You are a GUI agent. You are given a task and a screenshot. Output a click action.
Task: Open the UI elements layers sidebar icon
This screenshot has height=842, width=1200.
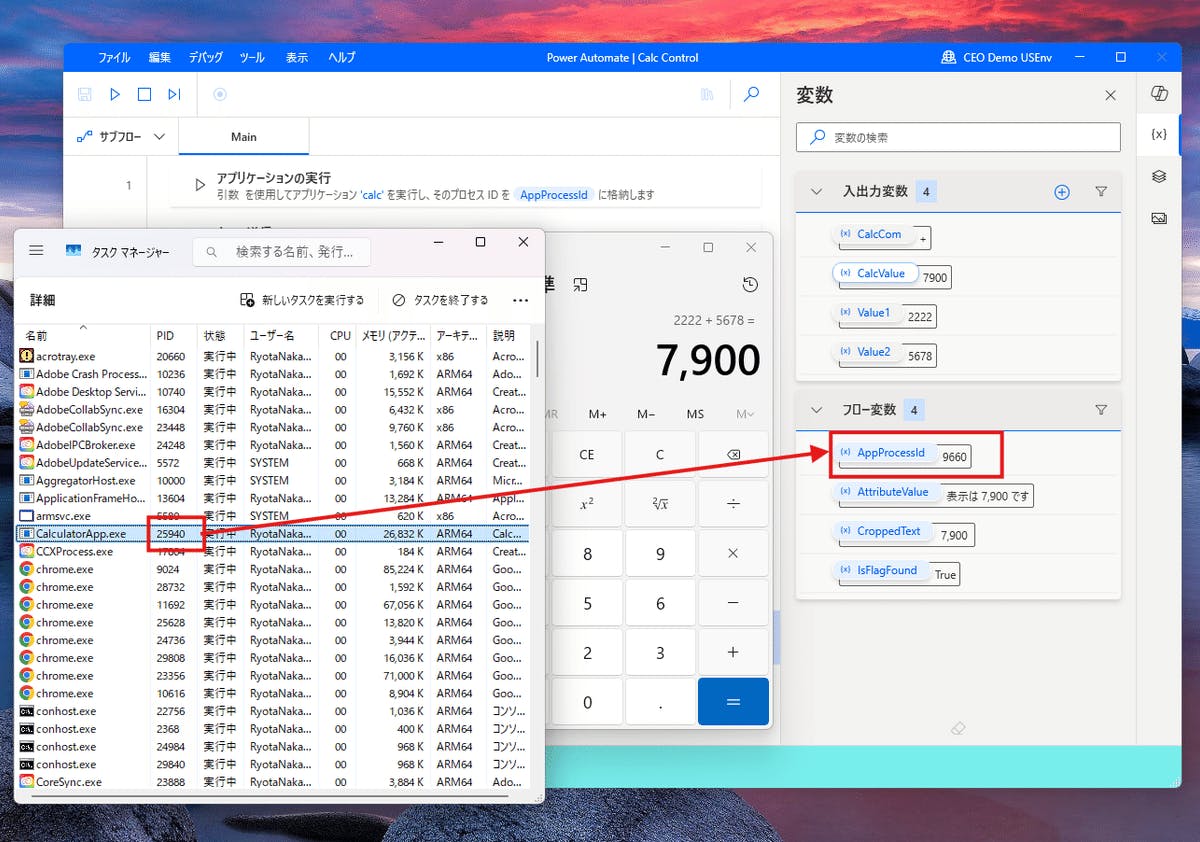[1159, 176]
